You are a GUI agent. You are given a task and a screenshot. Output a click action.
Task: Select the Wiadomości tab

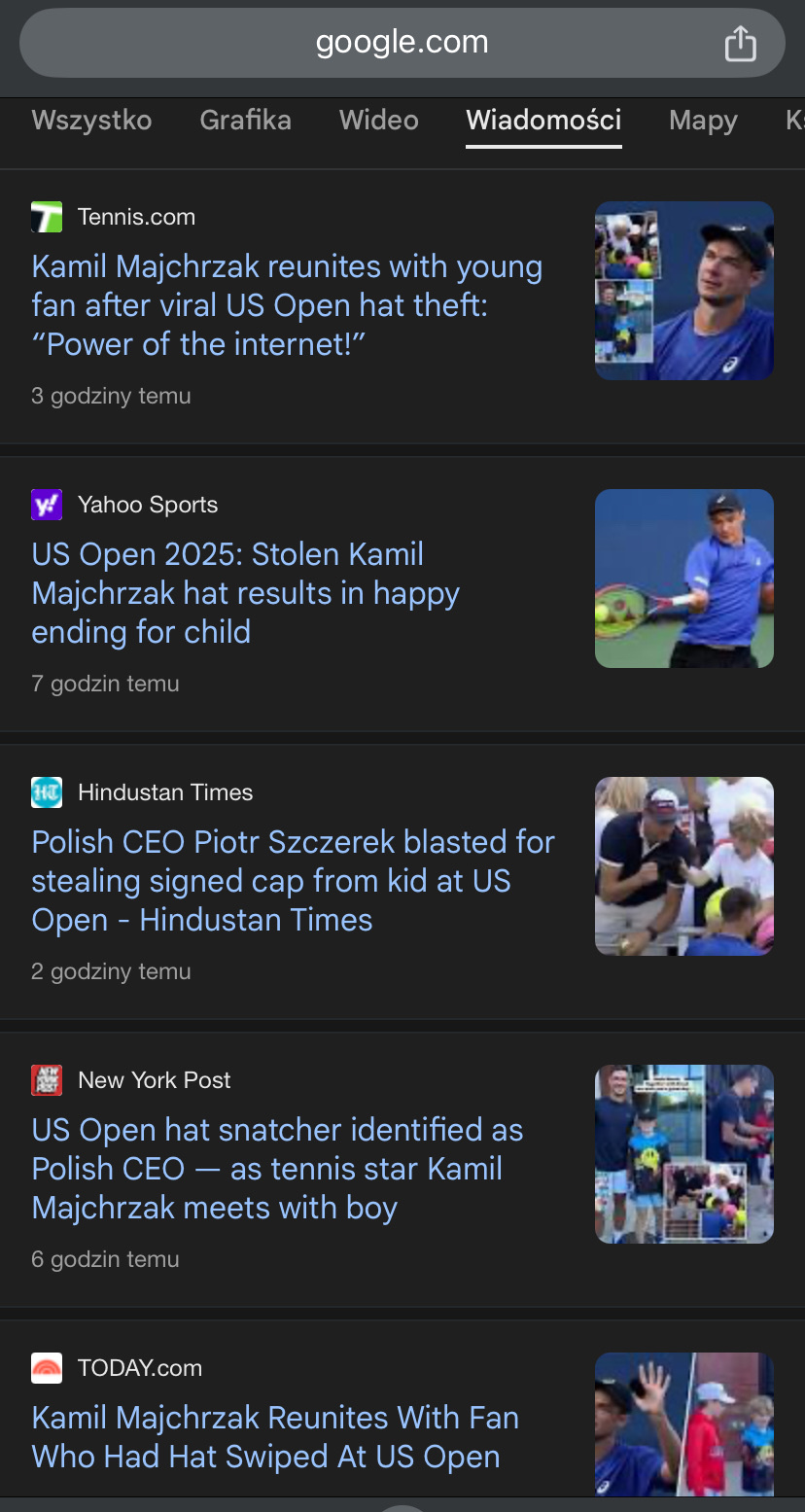tap(543, 121)
